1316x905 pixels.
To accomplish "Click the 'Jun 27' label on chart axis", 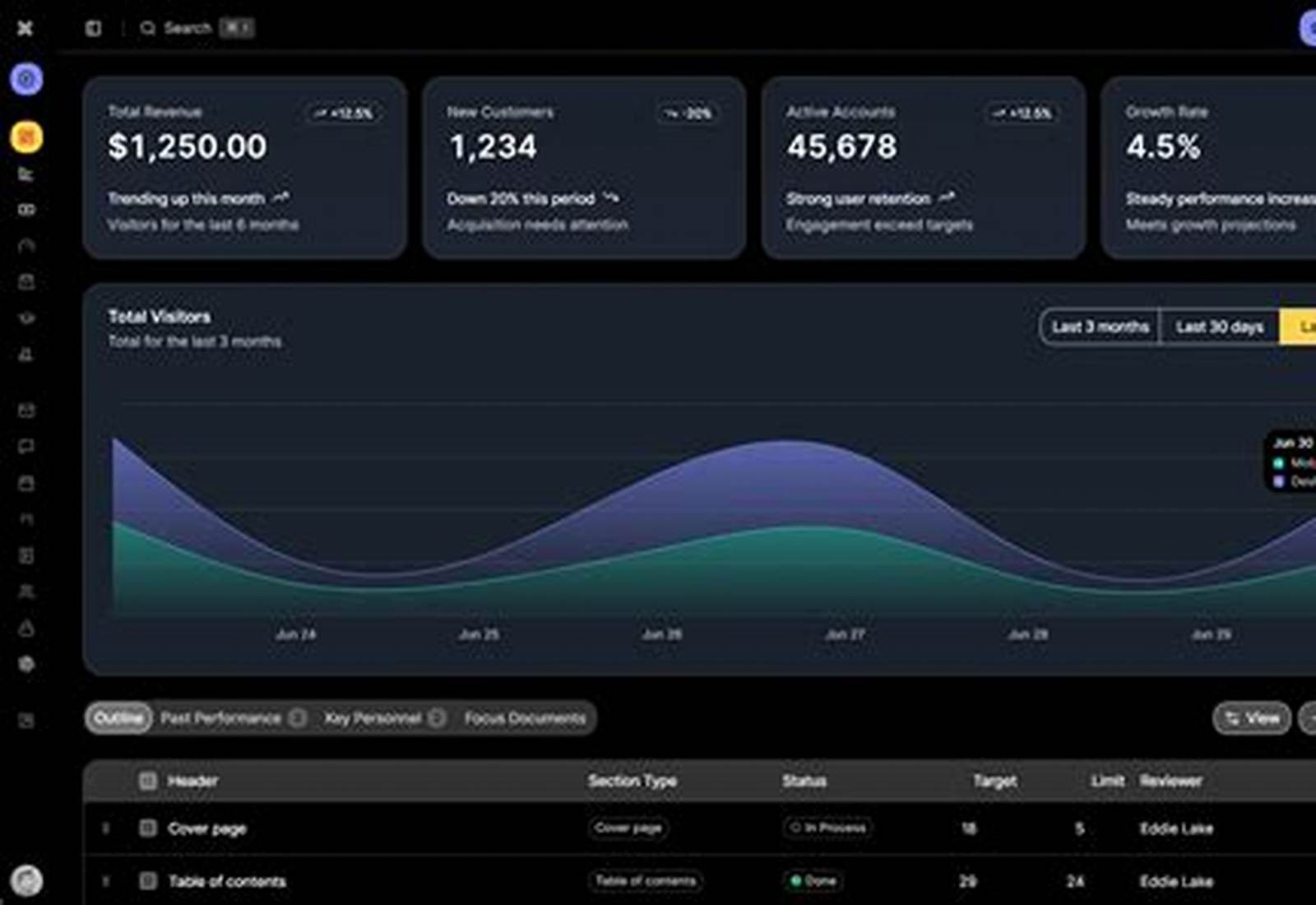I will [x=845, y=634].
